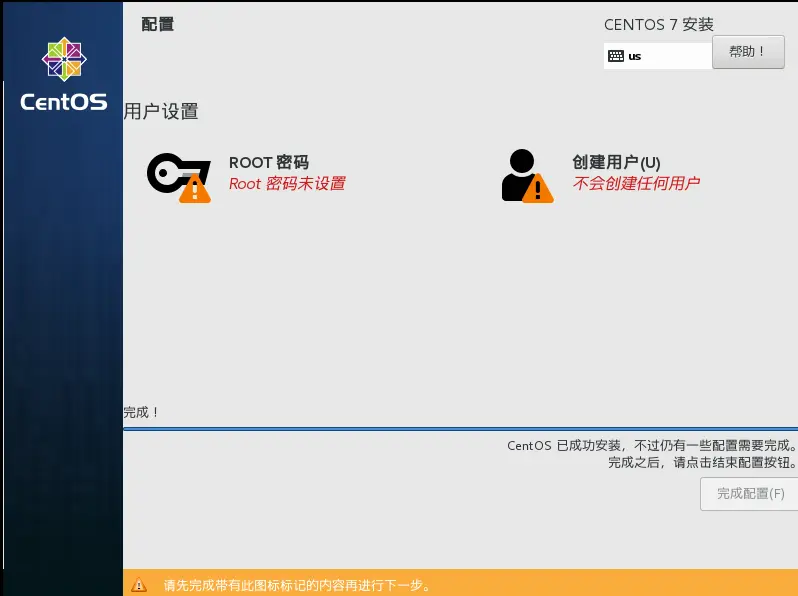
Task: Click the '不会创建任何用户' warning text
Action: [x=636, y=183]
